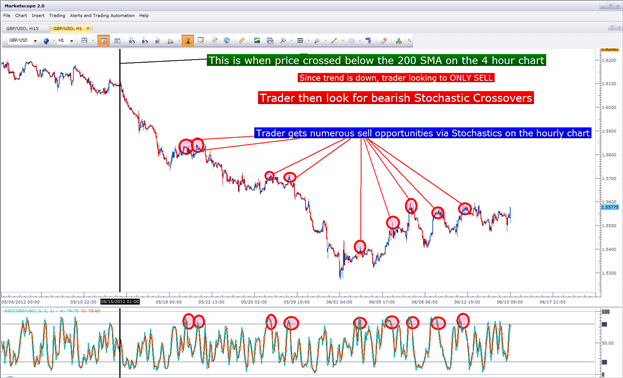Click the 06/15 08:00 time axis label

[510, 302]
